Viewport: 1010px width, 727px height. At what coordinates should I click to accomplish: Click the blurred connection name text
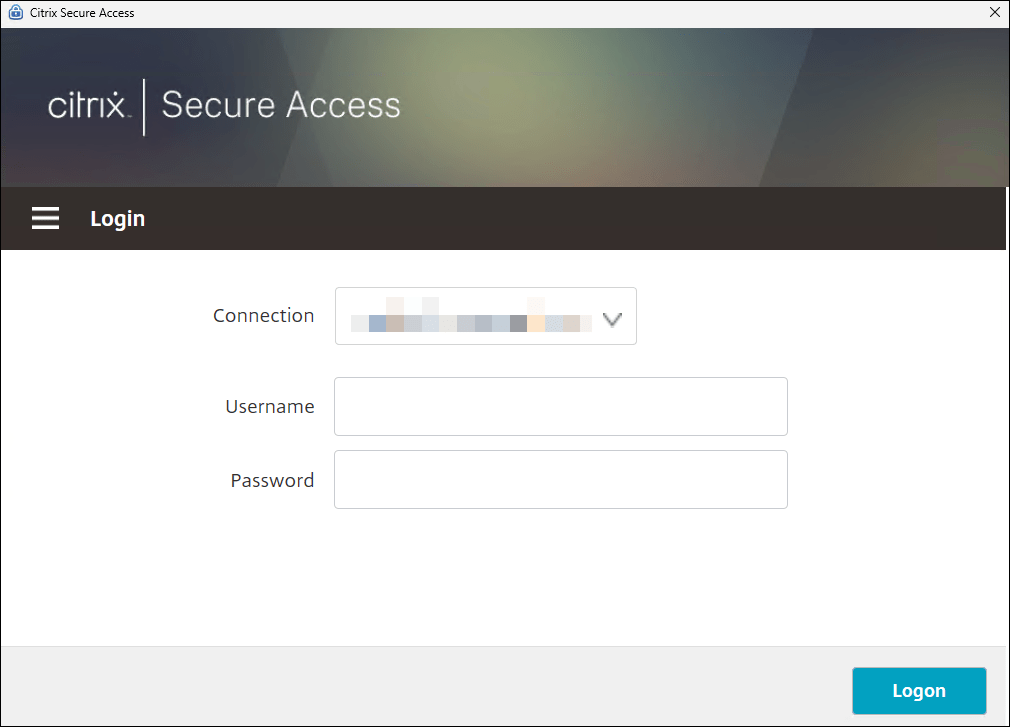[470, 322]
